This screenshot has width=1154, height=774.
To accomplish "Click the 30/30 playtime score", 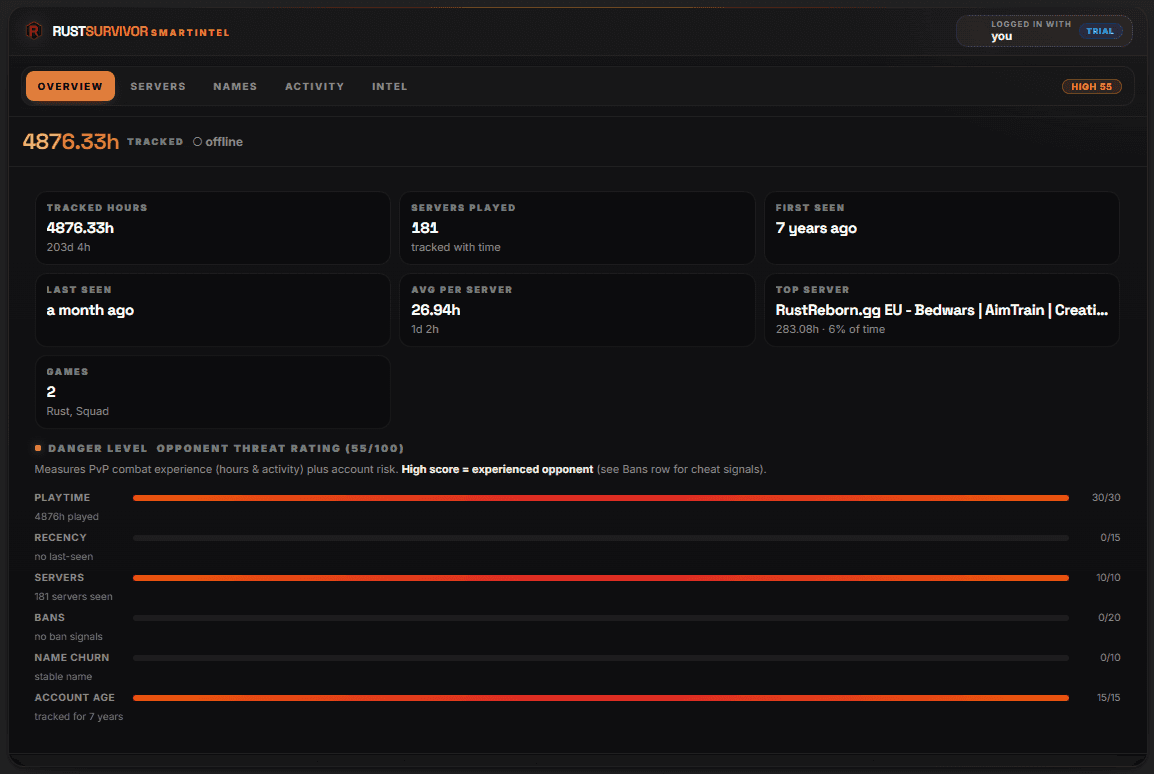I will click(1105, 498).
